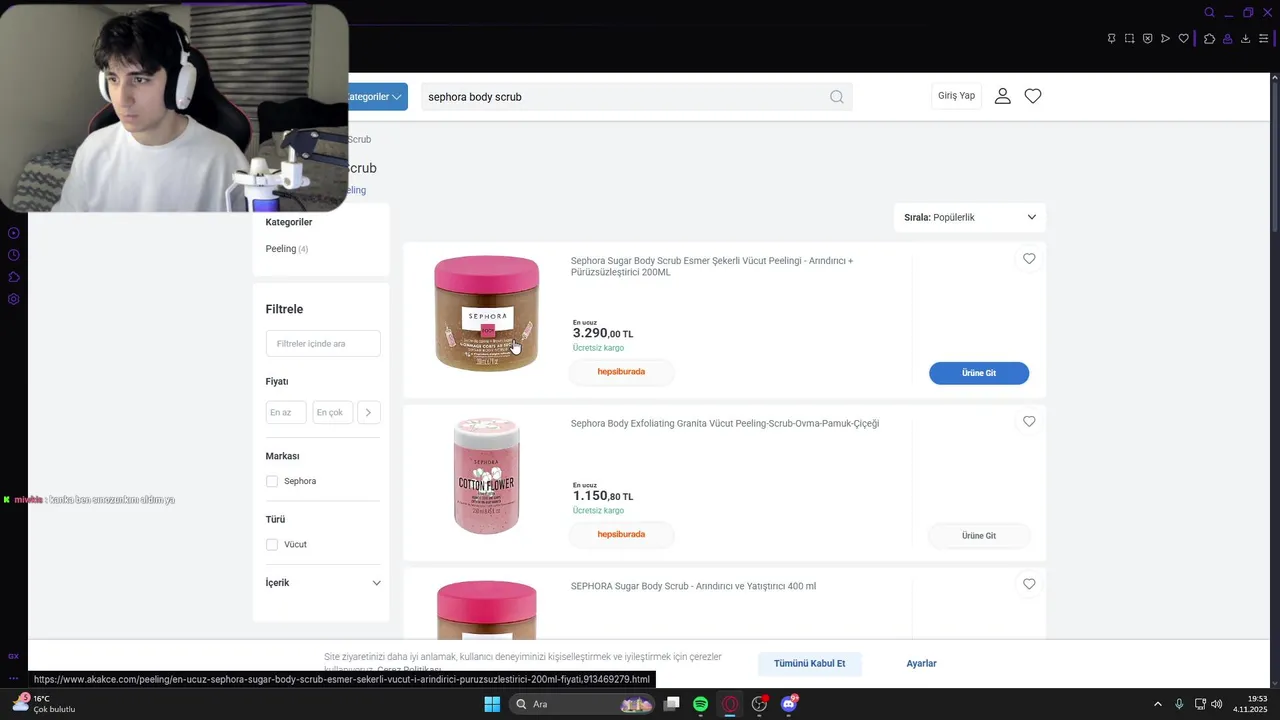The height and width of the screenshot is (720, 1280).
Task: Open Opera pinboards pin icon
Action: [x=1111, y=39]
